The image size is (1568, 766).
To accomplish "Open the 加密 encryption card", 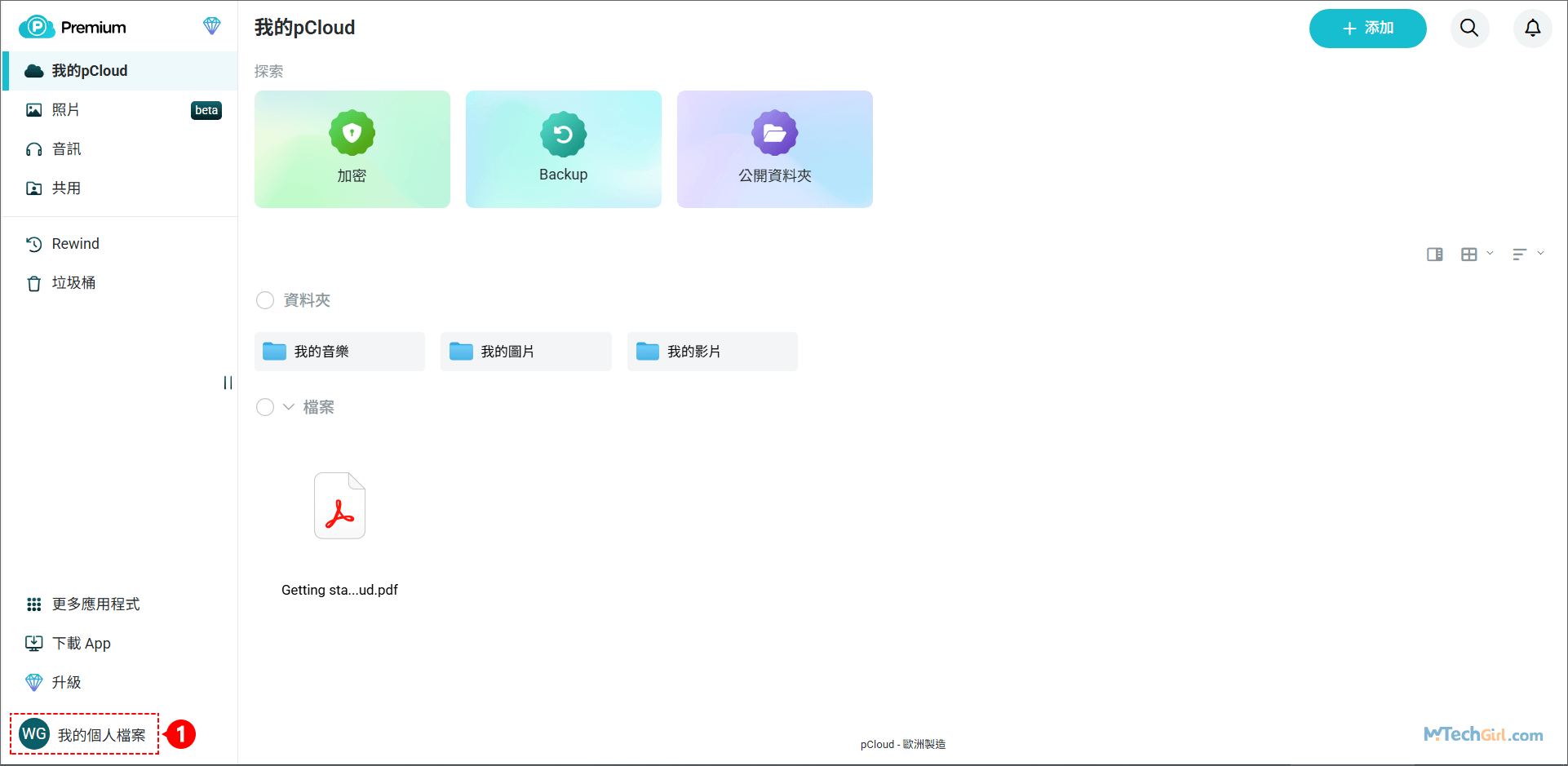I will tap(352, 149).
